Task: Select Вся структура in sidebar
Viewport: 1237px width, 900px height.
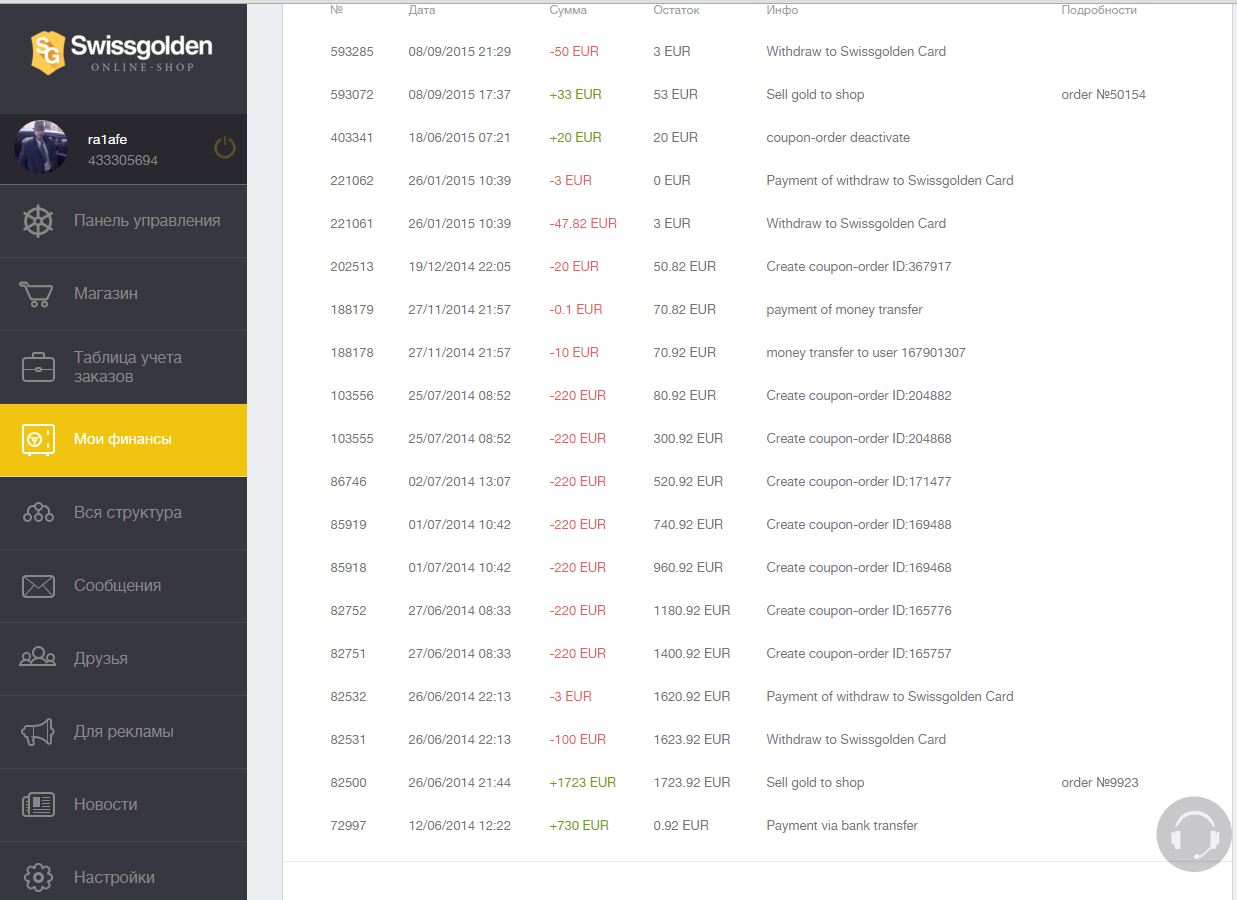Action: pyautogui.click(x=128, y=513)
